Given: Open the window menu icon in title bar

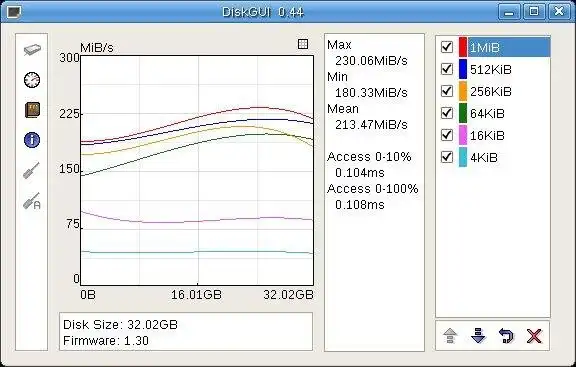Looking at the screenshot, I should tap(14, 12).
